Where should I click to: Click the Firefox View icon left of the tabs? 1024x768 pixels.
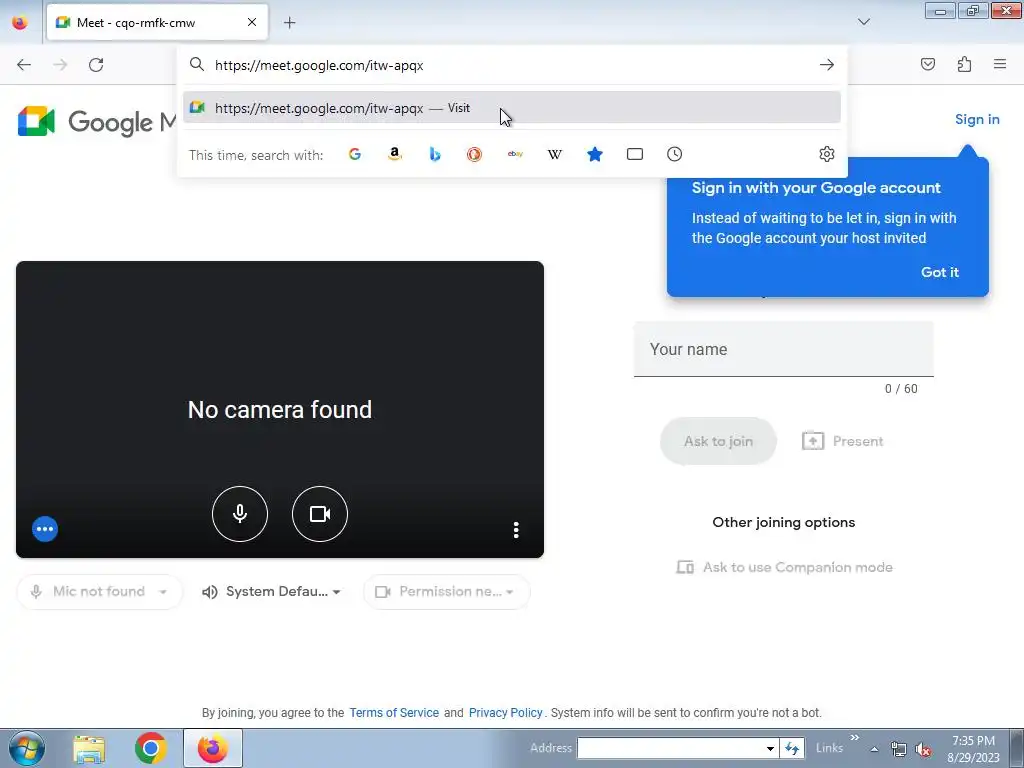[20, 22]
